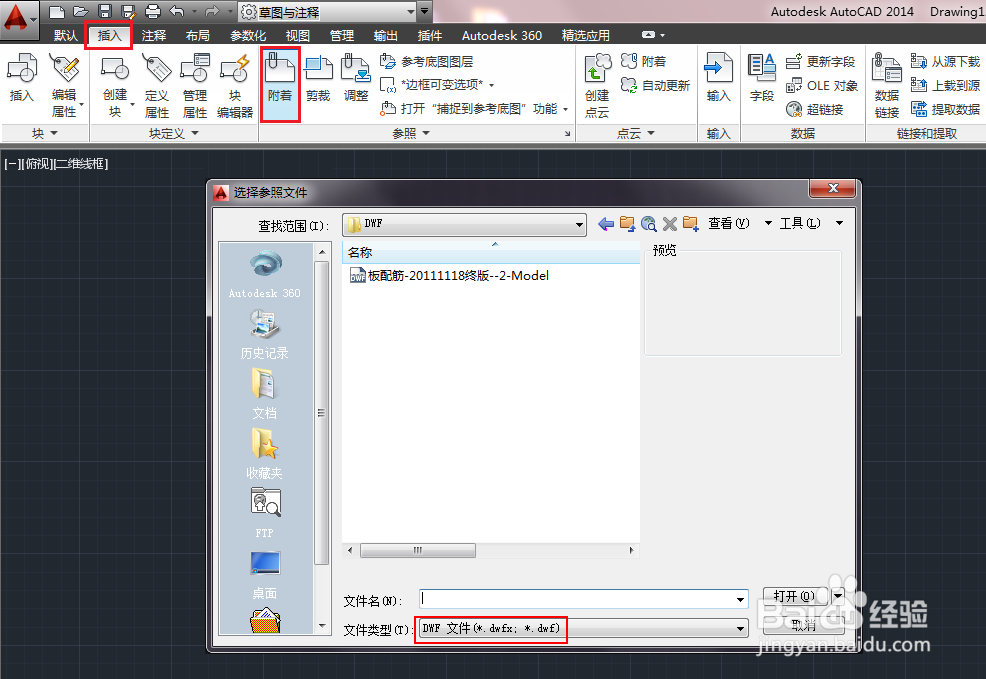Select Autodesk 360 in places sidebar
The width and height of the screenshot is (986, 679).
click(x=265, y=274)
